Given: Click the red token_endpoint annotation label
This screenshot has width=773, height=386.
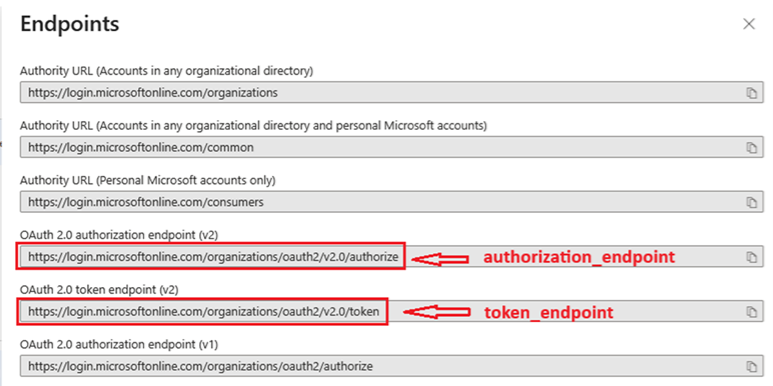Looking at the screenshot, I should [x=548, y=312].
